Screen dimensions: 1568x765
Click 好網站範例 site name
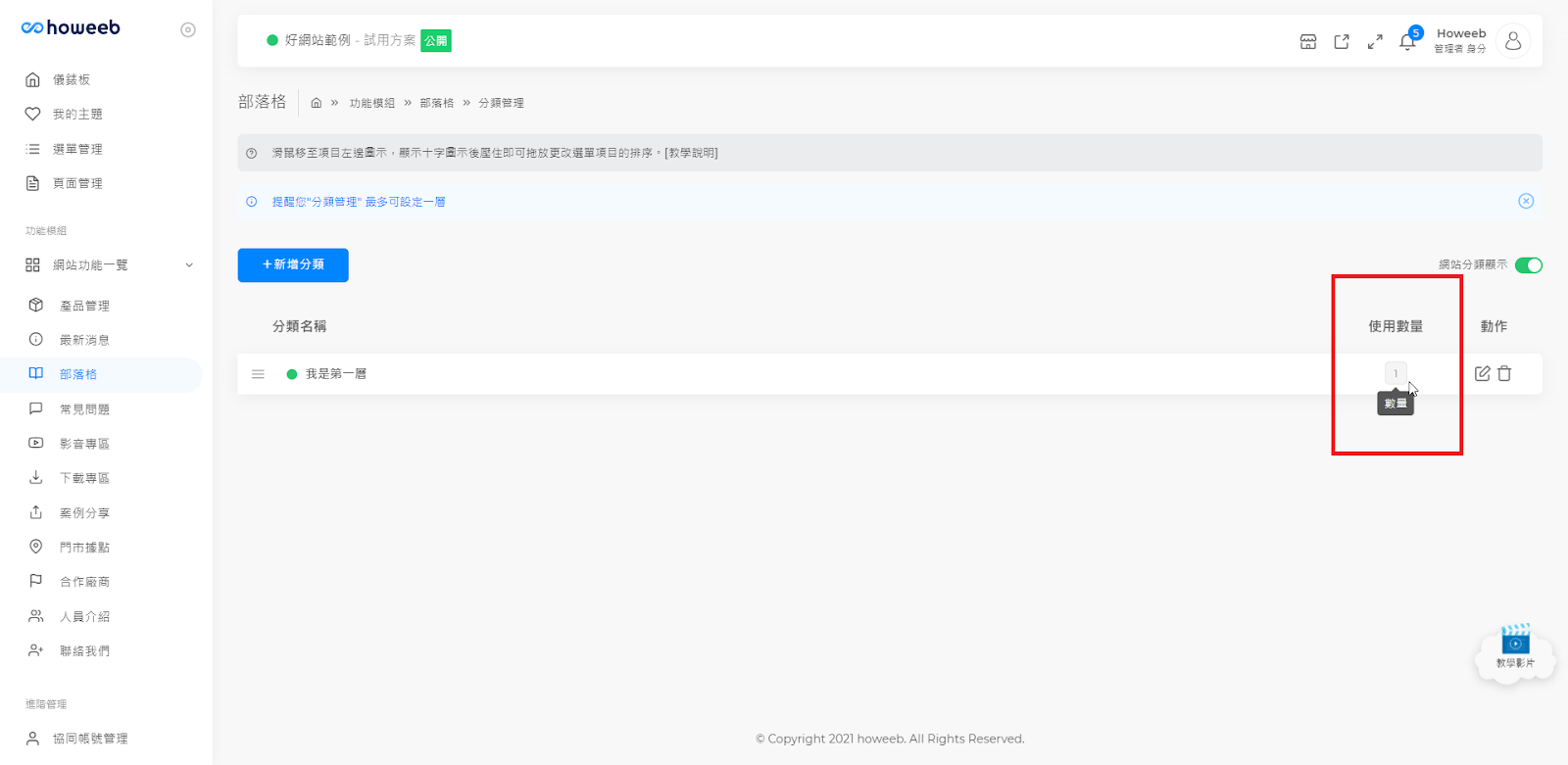click(x=318, y=40)
